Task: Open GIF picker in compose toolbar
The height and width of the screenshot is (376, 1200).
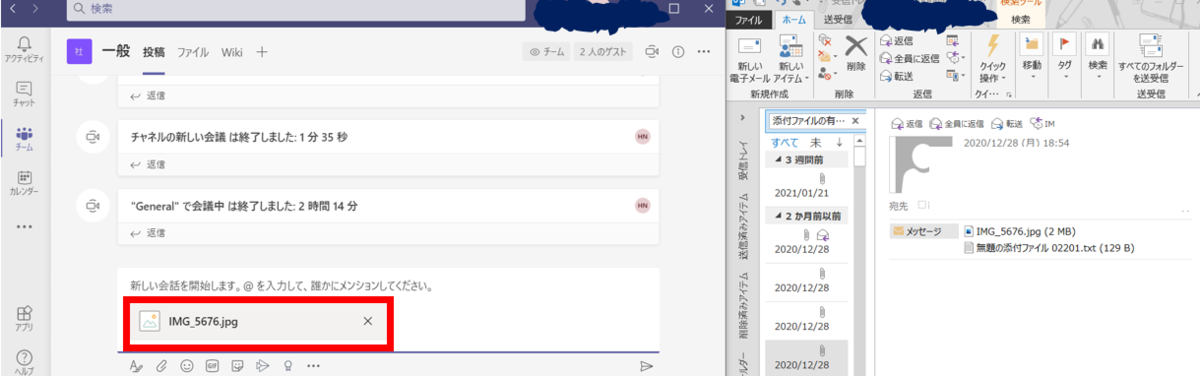Action: (x=212, y=366)
